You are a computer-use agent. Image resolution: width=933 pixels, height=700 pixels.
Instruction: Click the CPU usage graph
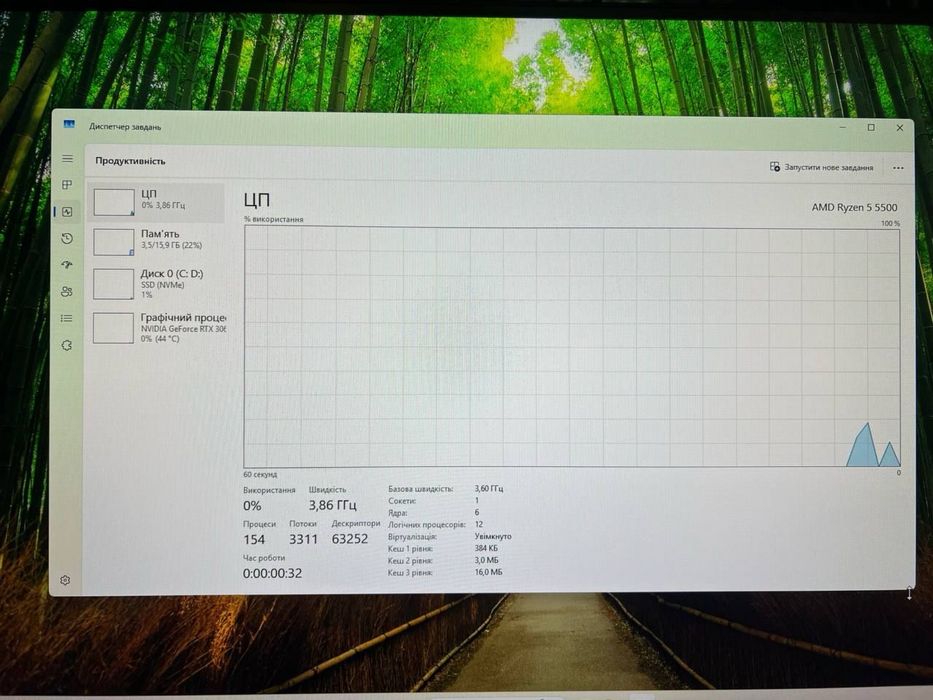[572, 347]
